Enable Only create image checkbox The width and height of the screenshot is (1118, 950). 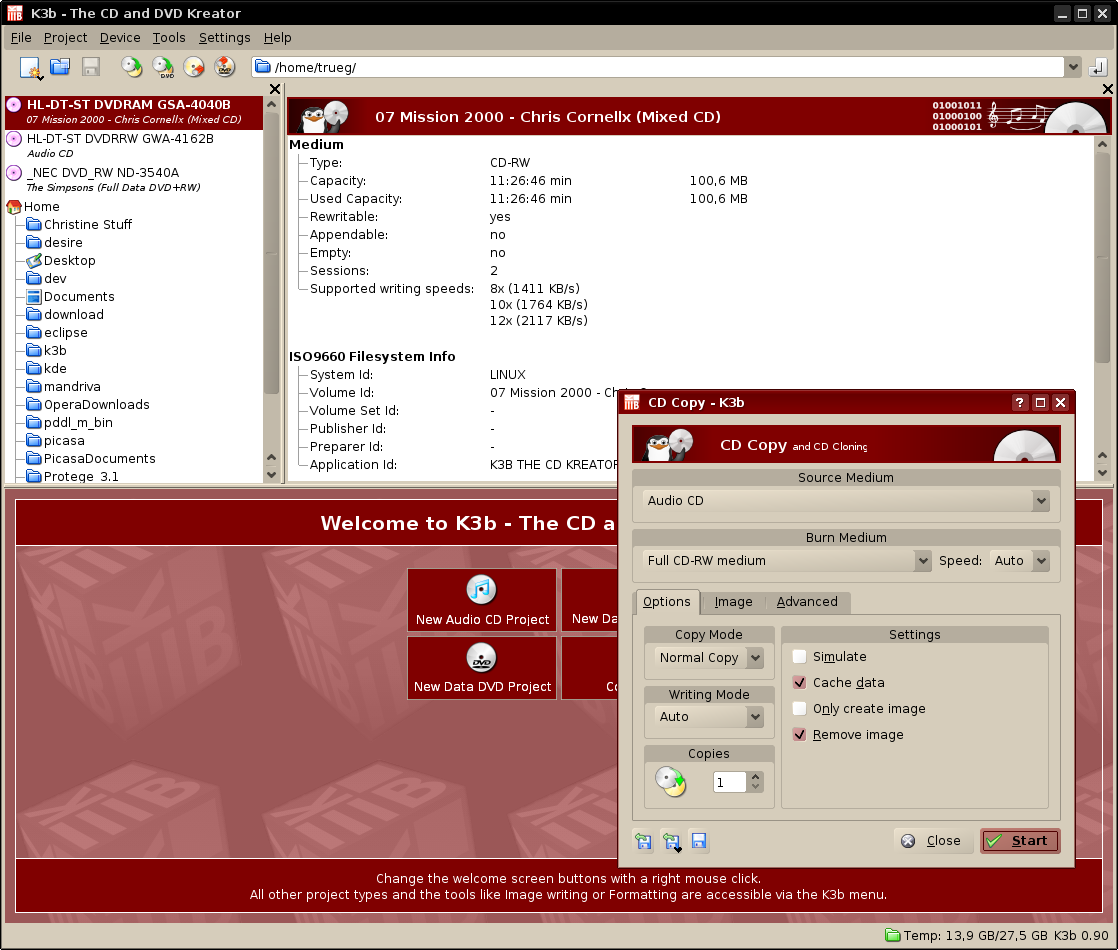[x=799, y=708]
